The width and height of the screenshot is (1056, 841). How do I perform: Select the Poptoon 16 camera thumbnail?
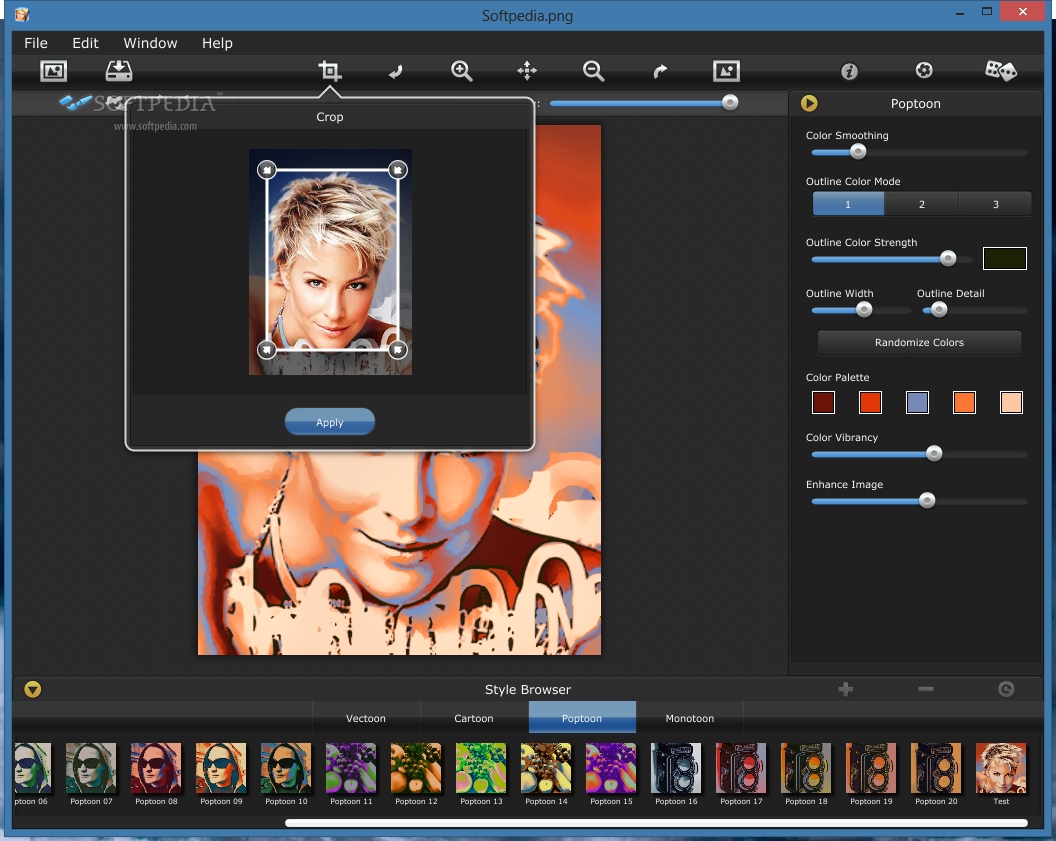pyautogui.click(x=676, y=768)
